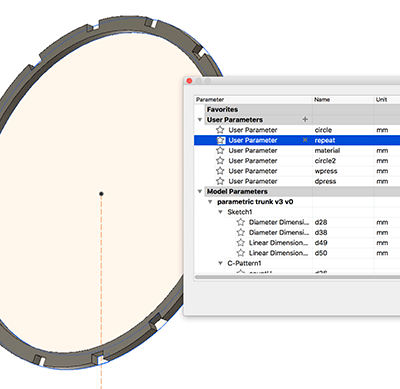Edit the name cell 'wpress'
Image resolution: width=400 pixels, height=389 pixels.
click(326, 171)
